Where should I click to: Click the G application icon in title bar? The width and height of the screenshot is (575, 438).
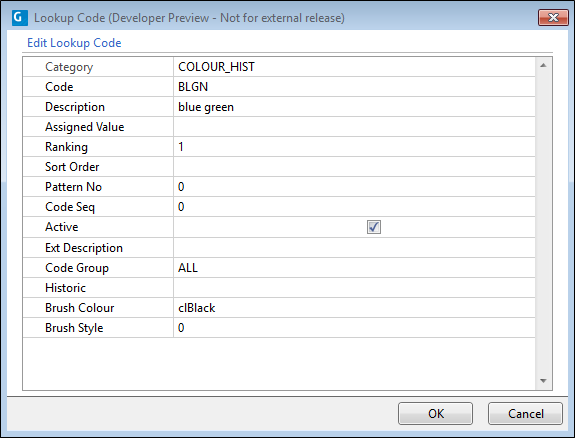pos(20,18)
